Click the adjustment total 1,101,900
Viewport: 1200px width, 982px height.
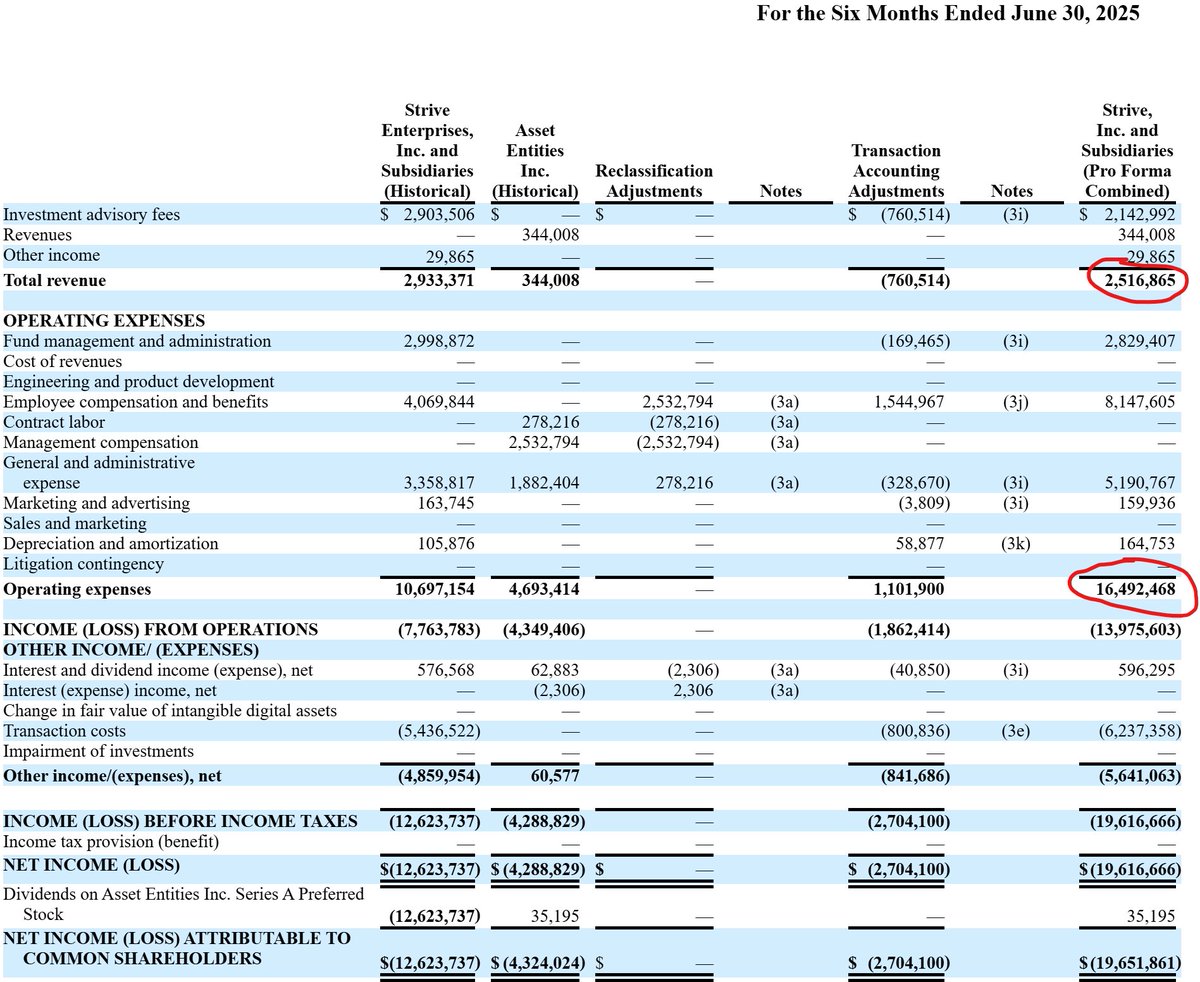click(x=908, y=589)
